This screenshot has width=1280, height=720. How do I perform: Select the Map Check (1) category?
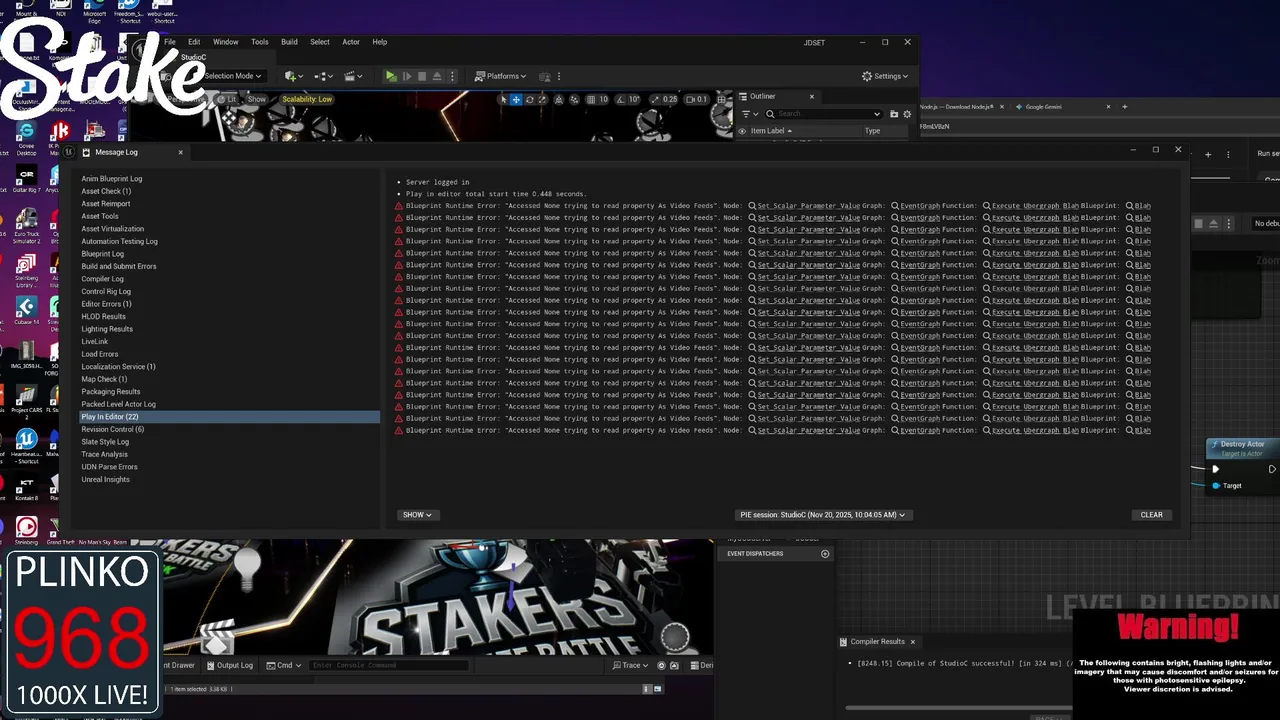click(x=104, y=379)
